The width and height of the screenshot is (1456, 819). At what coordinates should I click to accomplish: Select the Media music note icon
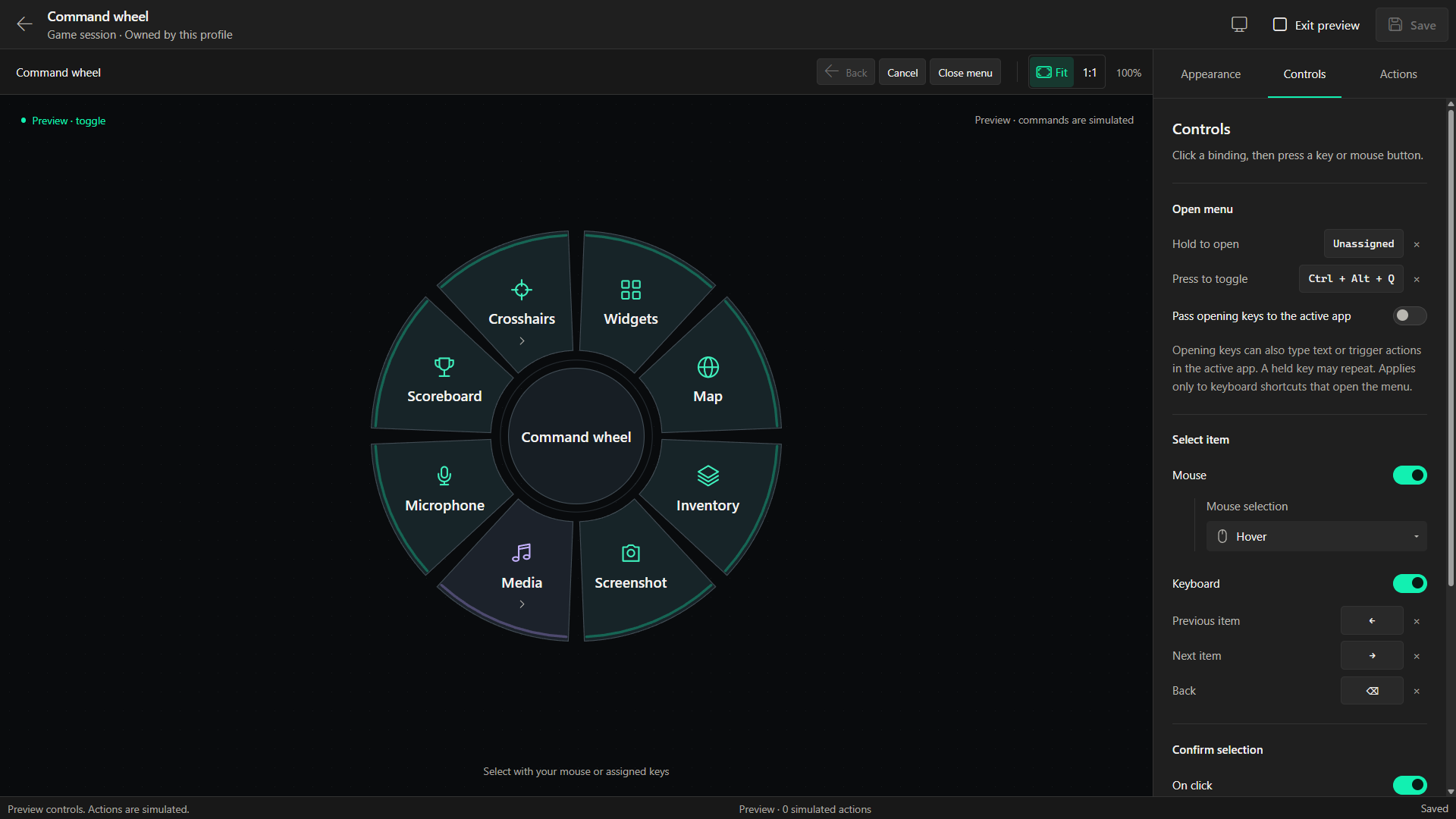[x=522, y=553]
